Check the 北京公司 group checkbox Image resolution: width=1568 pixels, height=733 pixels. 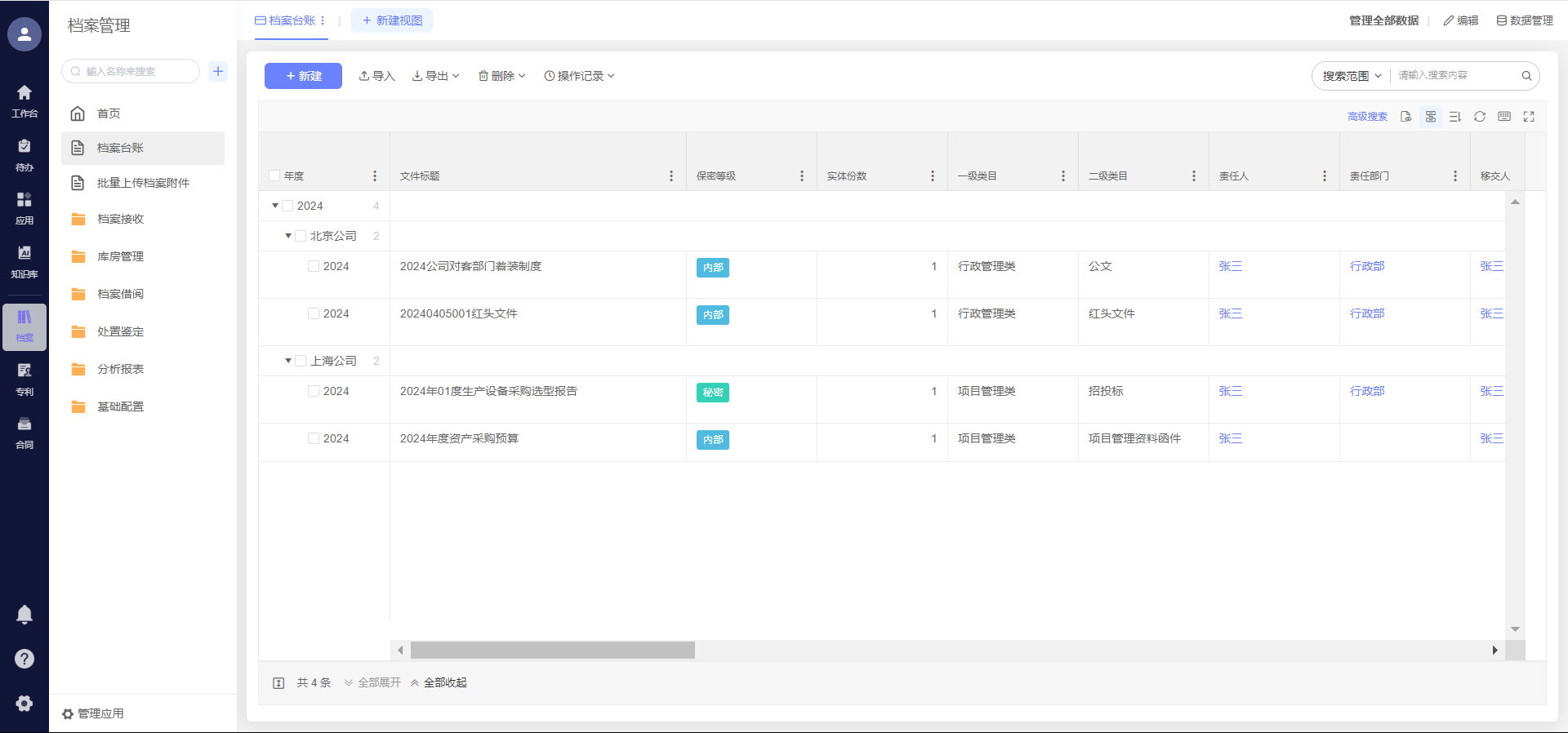click(x=301, y=236)
